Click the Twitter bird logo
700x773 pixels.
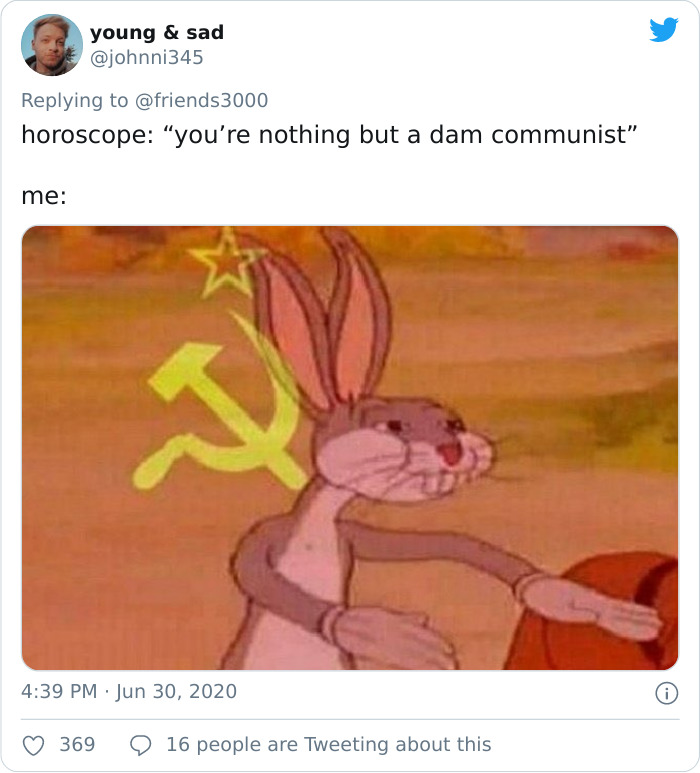click(x=664, y=30)
